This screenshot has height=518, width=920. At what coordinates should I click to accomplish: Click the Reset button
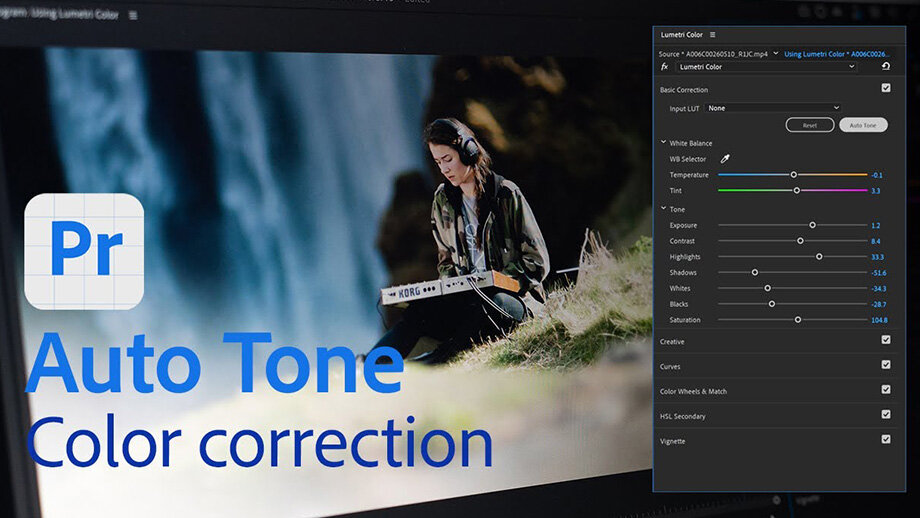coord(810,125)
